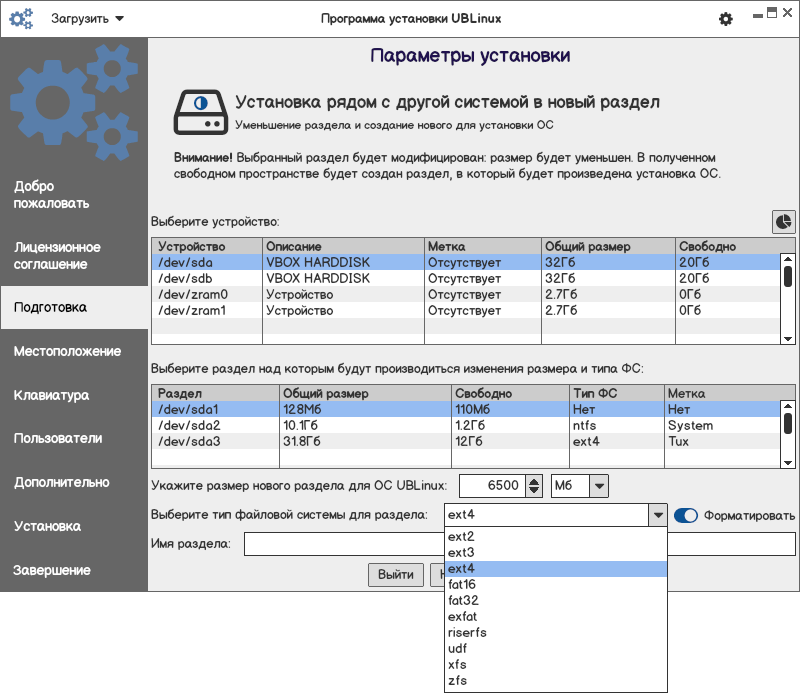The width and height of the screenshot is (800, 694).
Task: Maximize the installer window
Action: coord(772,13)
